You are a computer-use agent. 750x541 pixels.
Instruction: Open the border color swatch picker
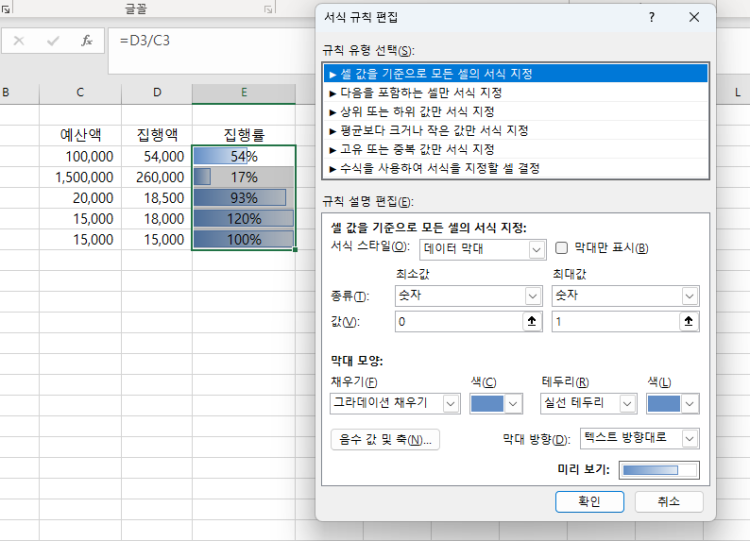coord(673,403)
